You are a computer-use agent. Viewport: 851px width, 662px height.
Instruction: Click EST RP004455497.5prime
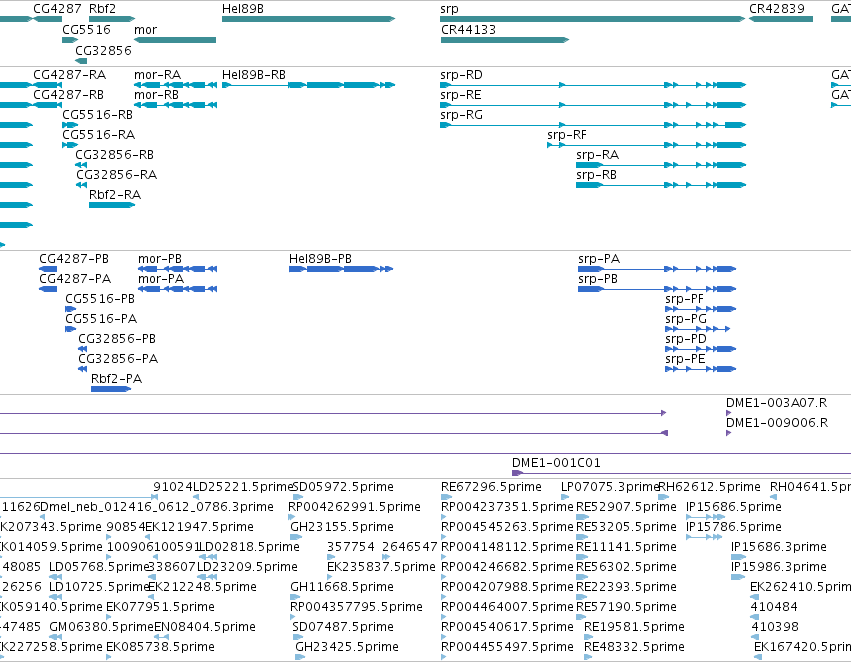tap(507, 647)
